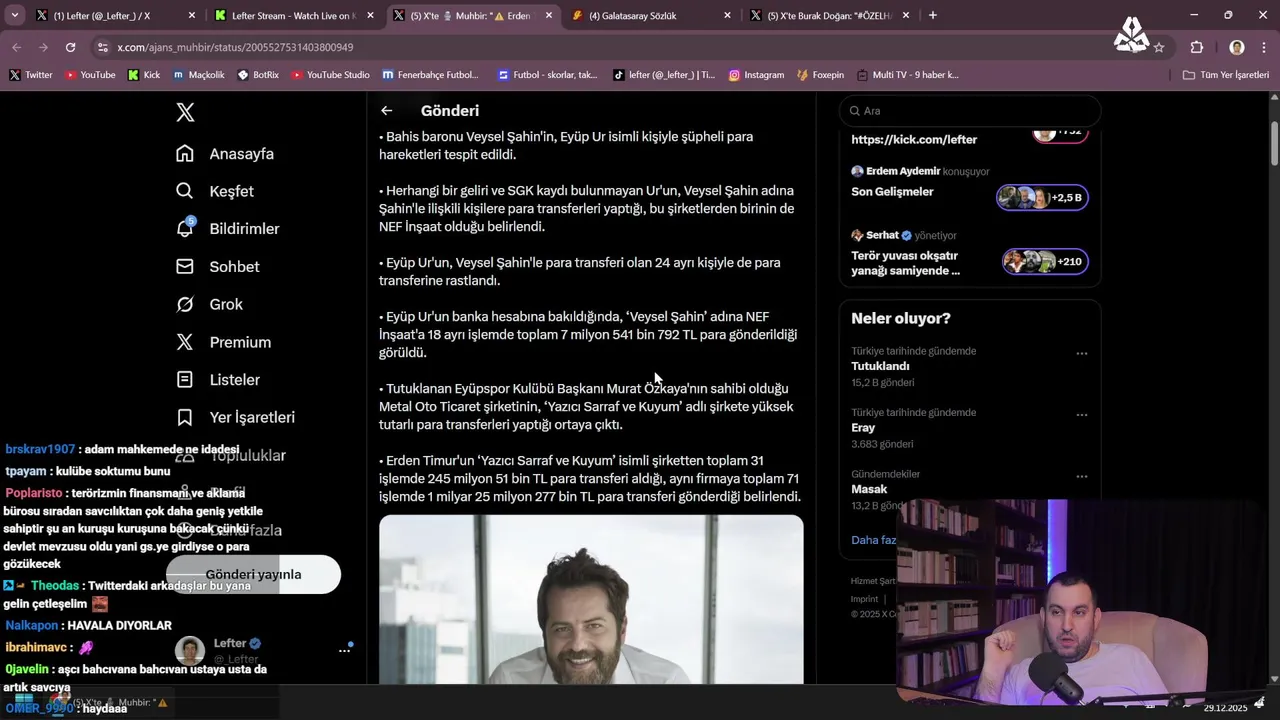
Task: Switch to Burak Doğan X tab
Action: coord(830,15)
